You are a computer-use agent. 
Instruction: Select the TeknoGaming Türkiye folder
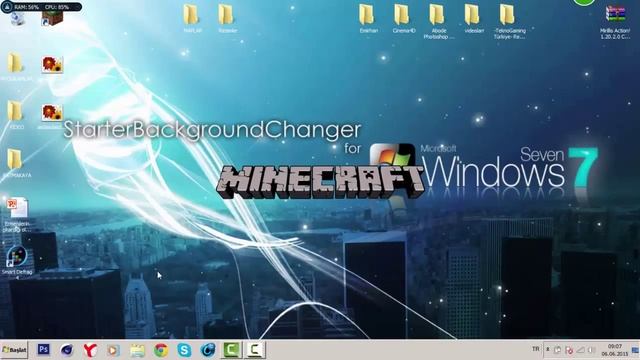(509, 22)
